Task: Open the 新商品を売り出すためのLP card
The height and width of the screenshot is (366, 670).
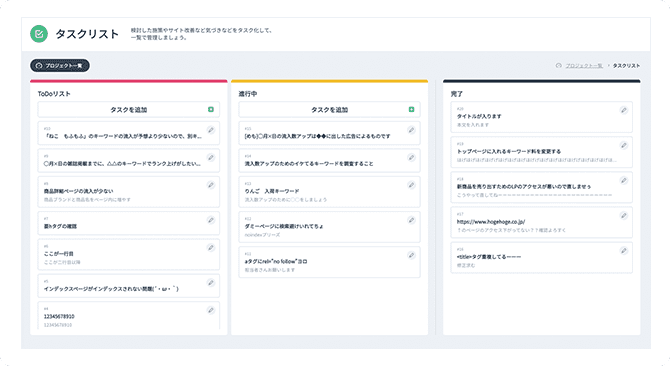Action: [x=541, y=187]
